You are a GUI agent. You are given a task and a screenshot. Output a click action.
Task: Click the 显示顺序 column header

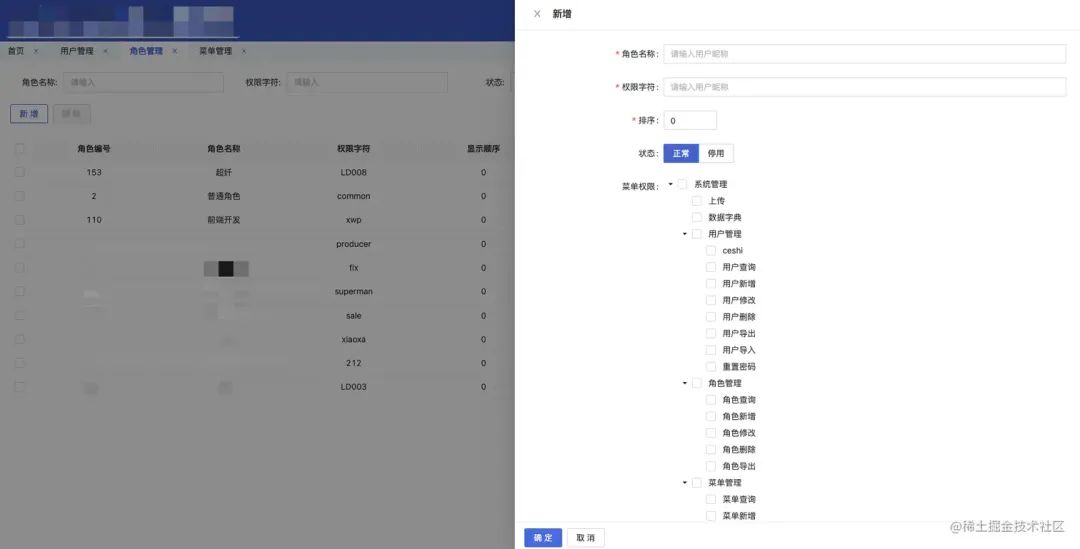pos(484,149)
